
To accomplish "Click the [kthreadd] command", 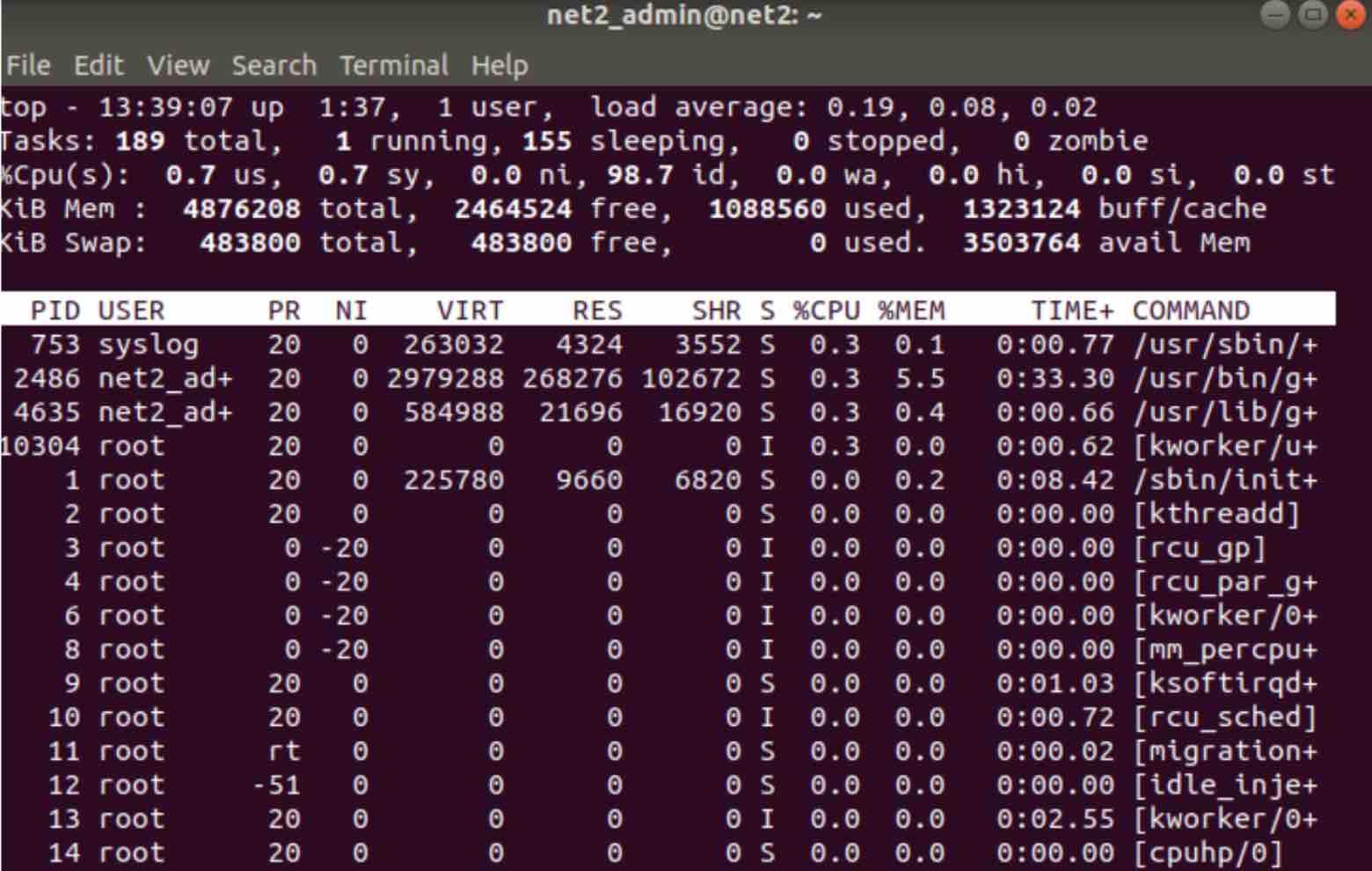I will [1216, 515].
